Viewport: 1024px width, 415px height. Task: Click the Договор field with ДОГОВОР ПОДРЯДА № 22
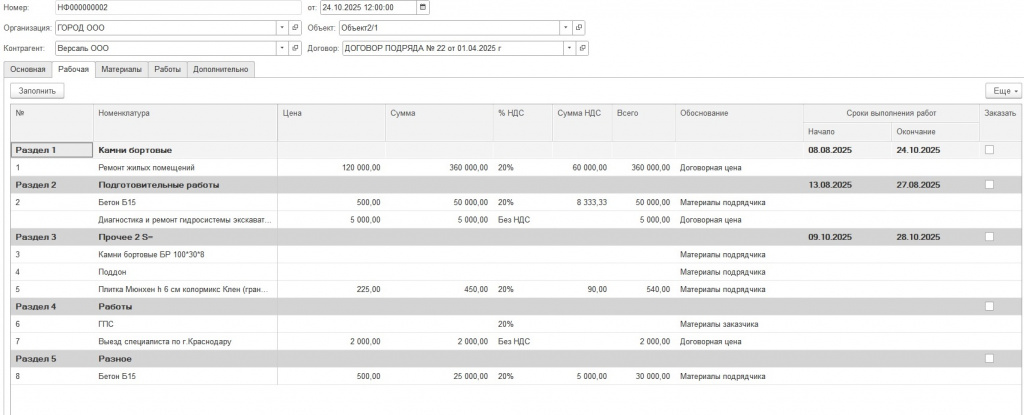point(453,48)
